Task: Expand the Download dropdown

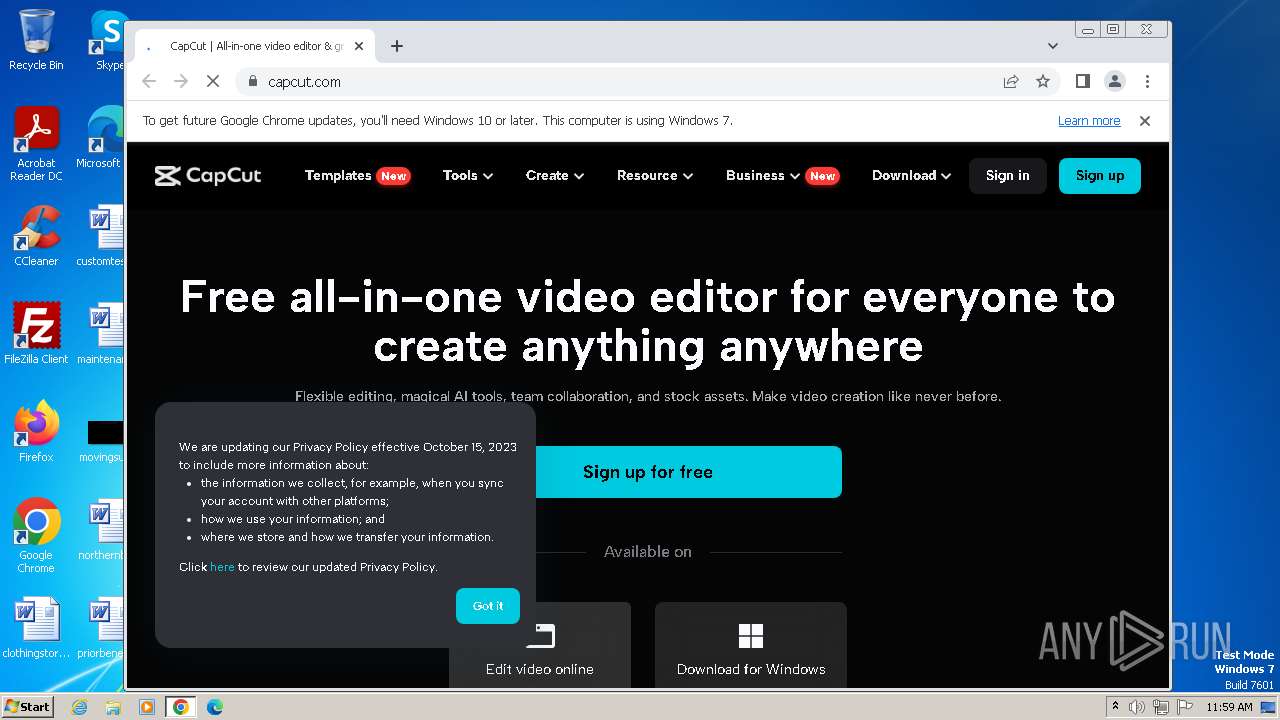Action: (911, 175)
